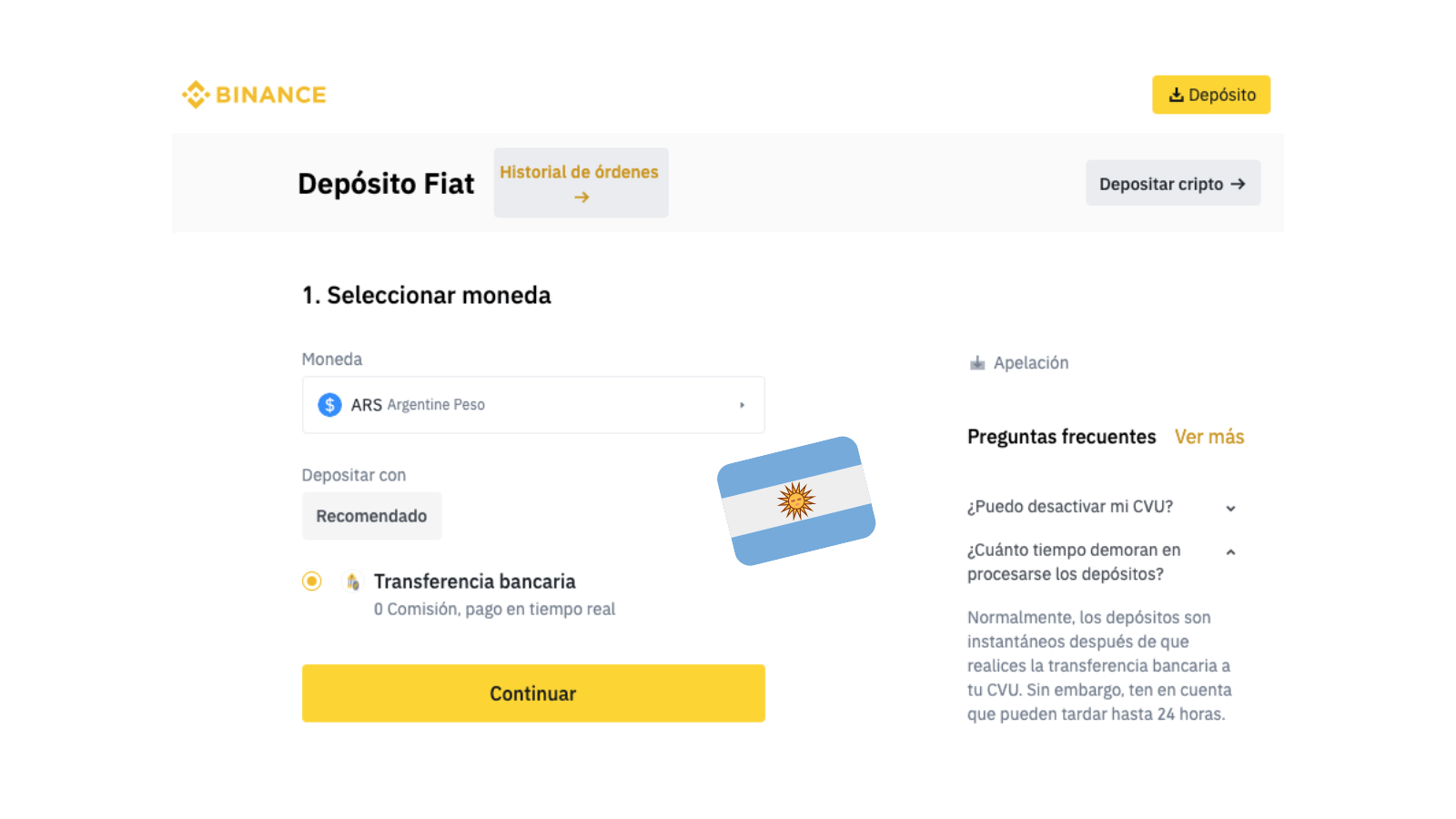Open the Moneda currency dropdown
The image size is (1456, 819).
point(533,405)
